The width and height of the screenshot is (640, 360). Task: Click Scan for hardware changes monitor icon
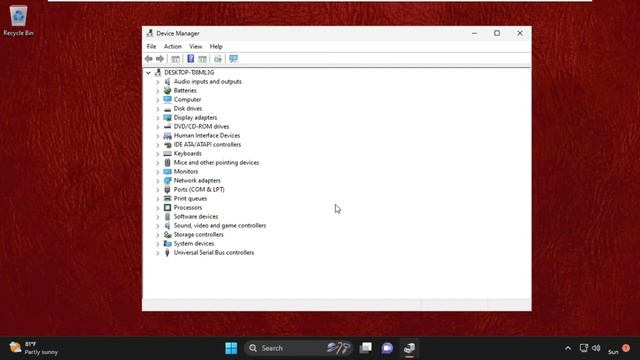coord(233,59)
